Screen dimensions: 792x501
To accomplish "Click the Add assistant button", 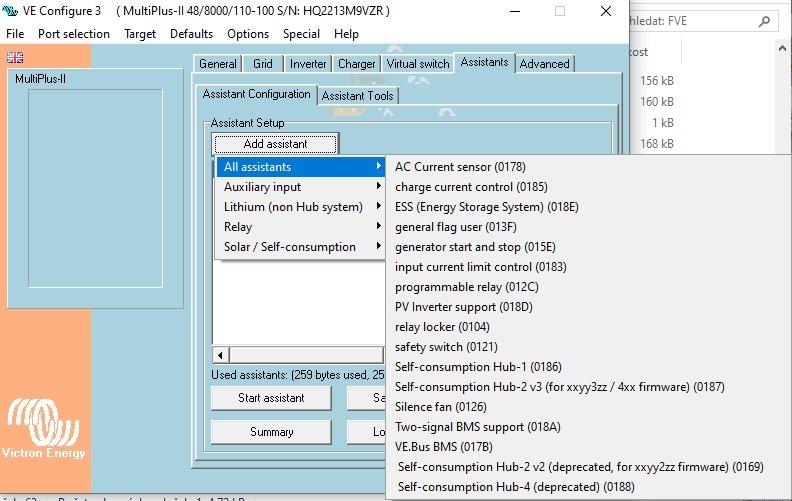I will pyautogui.click(x=275, y=144).
